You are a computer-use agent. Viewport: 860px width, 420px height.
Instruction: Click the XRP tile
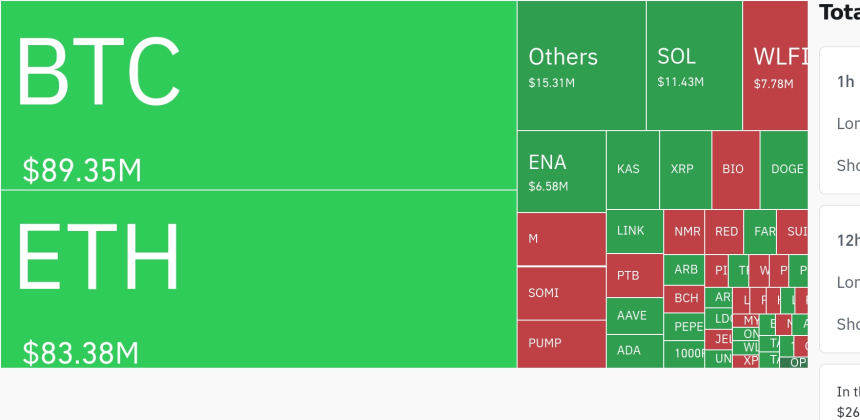point(683,169)
